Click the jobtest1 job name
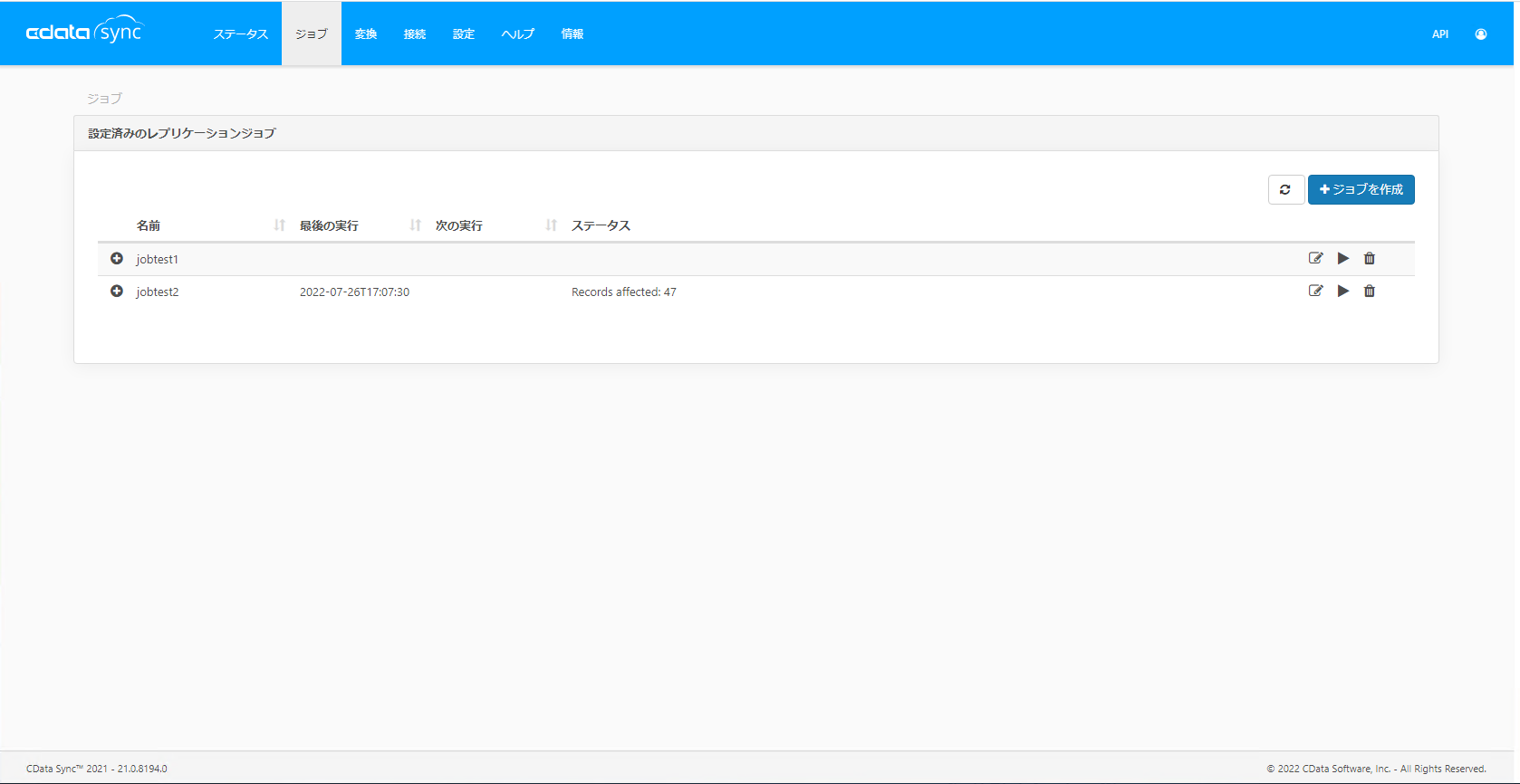The width and height of the screenshot is (1520, 784). 158,259
